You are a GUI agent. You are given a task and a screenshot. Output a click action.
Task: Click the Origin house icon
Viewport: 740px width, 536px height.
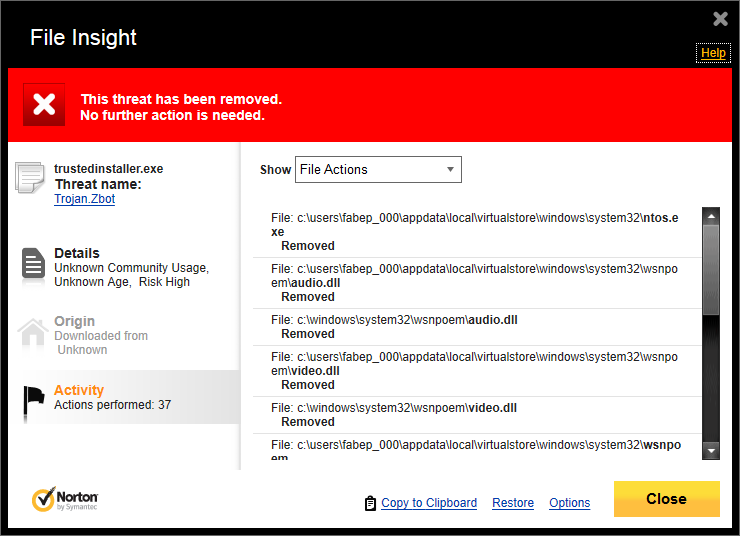click(33, 334)
